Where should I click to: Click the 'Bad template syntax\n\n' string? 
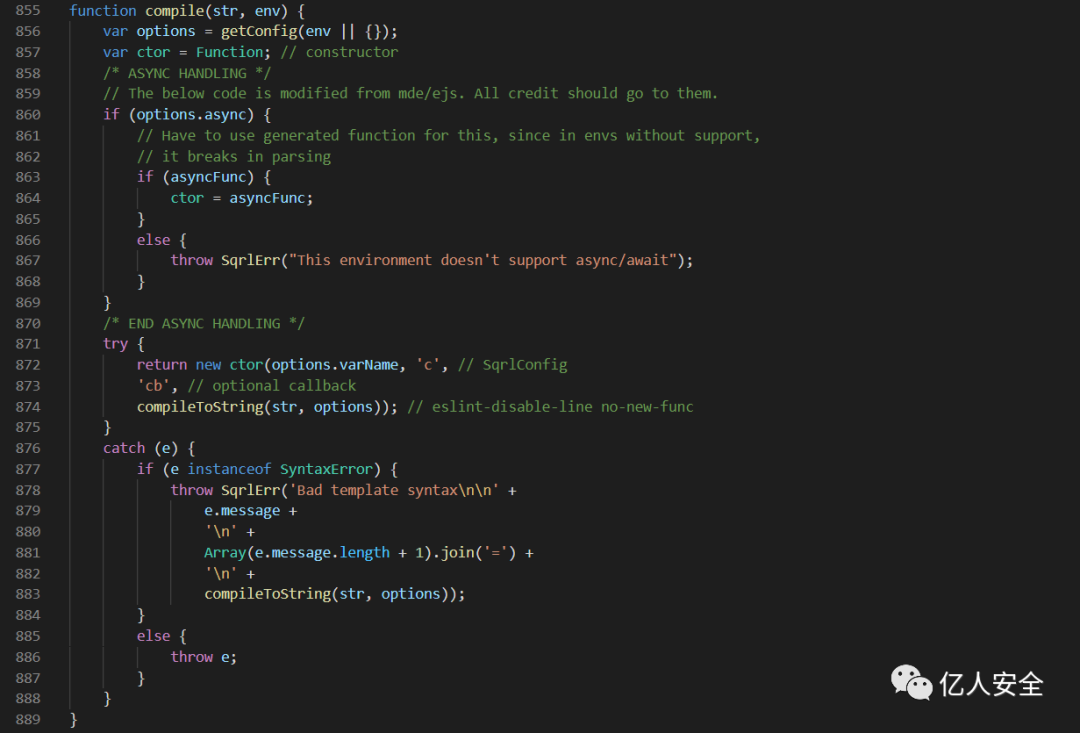(394, 490)
